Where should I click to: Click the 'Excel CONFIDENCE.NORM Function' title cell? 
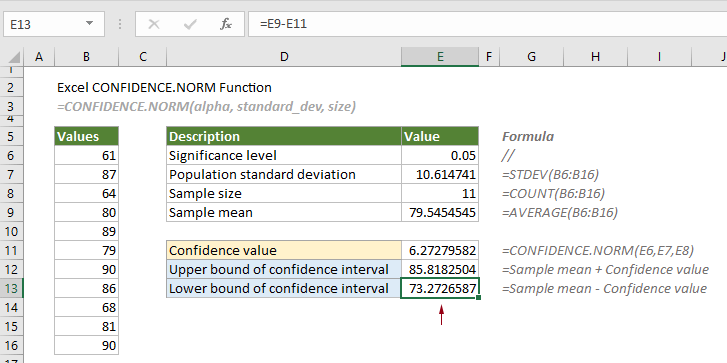pyautogui.click(x=164, y=88)
